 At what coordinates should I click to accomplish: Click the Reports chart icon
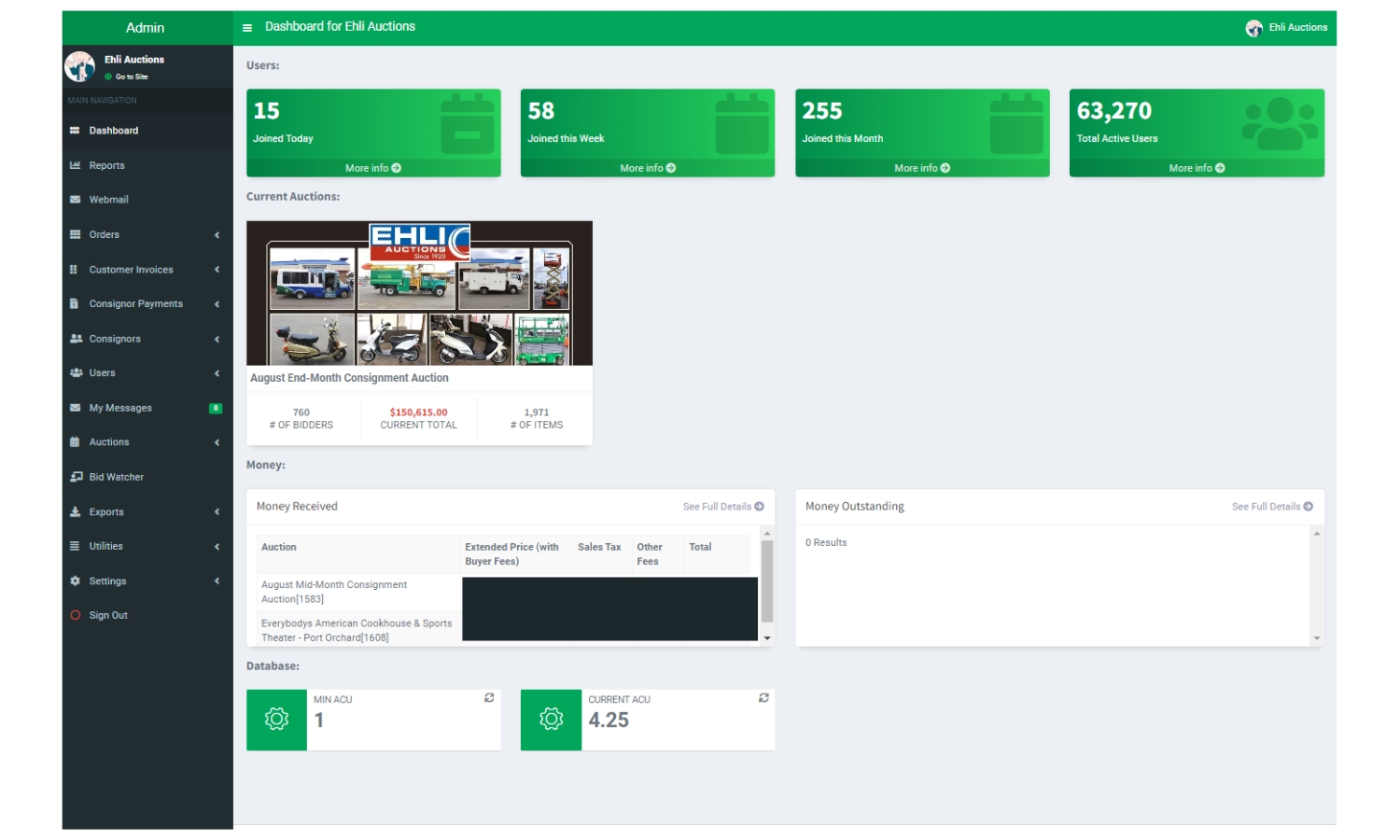click(75, 165)
